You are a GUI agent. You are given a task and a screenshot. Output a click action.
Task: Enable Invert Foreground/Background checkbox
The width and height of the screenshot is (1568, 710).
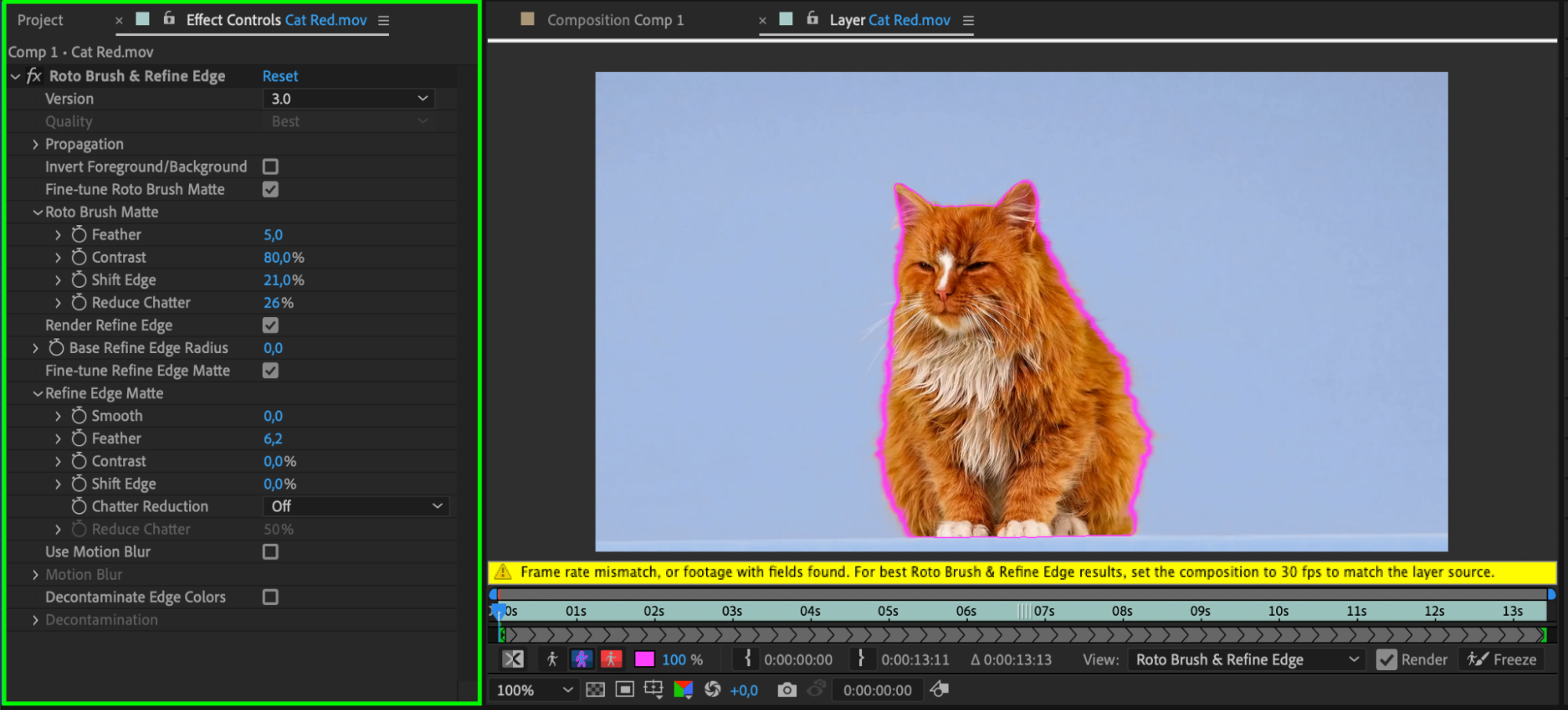pos(271,166)
